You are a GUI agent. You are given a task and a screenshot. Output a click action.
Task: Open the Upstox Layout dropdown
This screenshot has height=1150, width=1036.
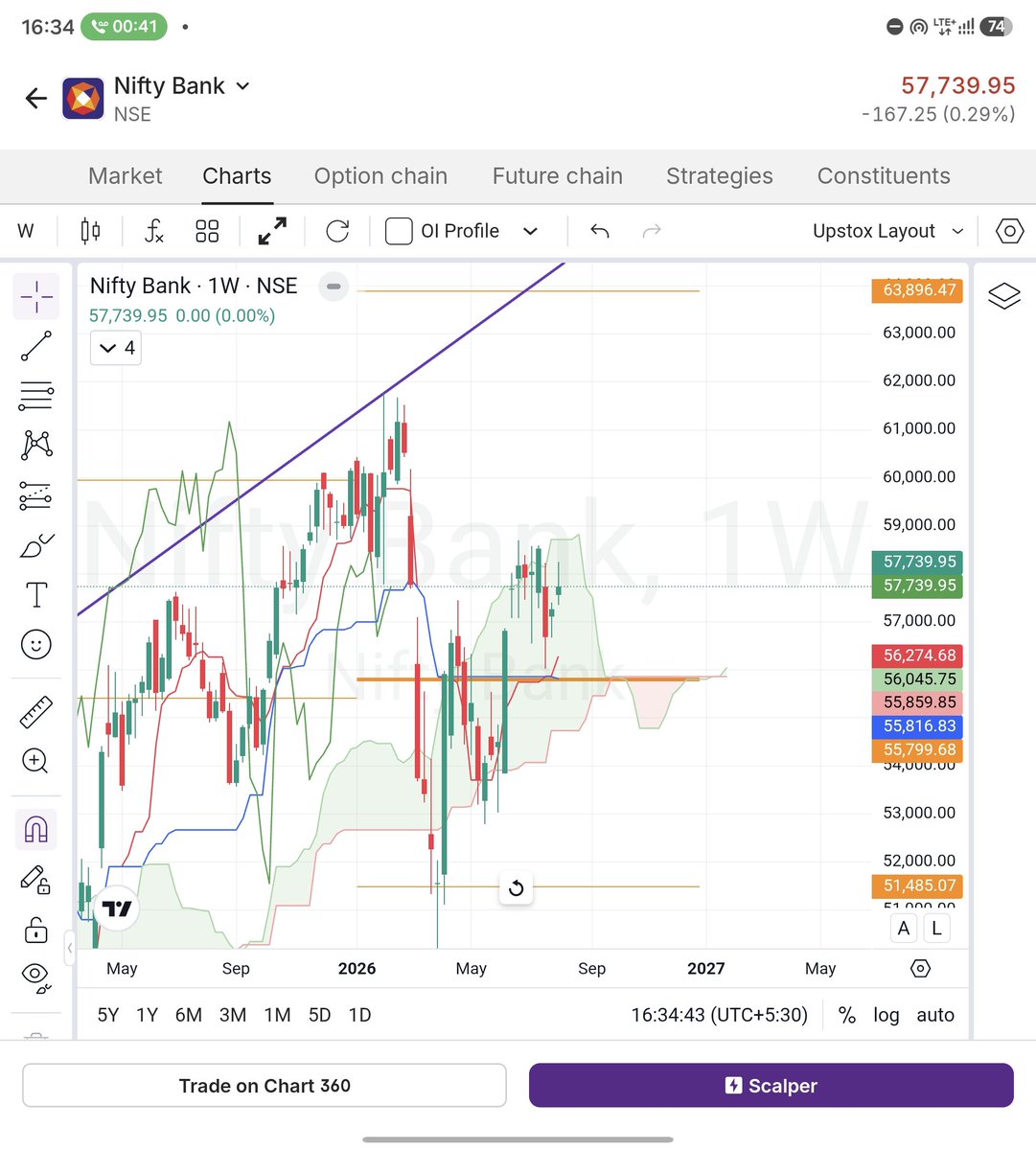tap(888, 231)
